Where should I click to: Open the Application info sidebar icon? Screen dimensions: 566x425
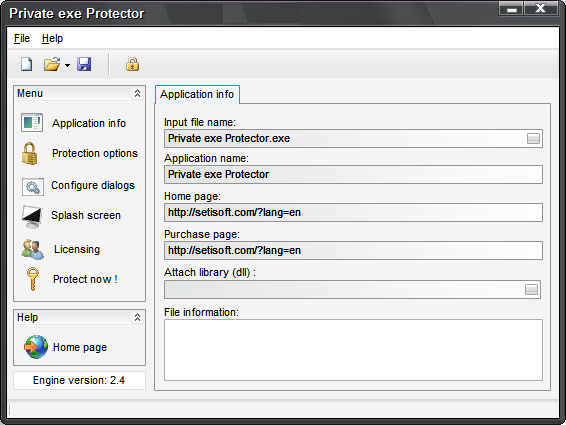(x=32, y=123)
